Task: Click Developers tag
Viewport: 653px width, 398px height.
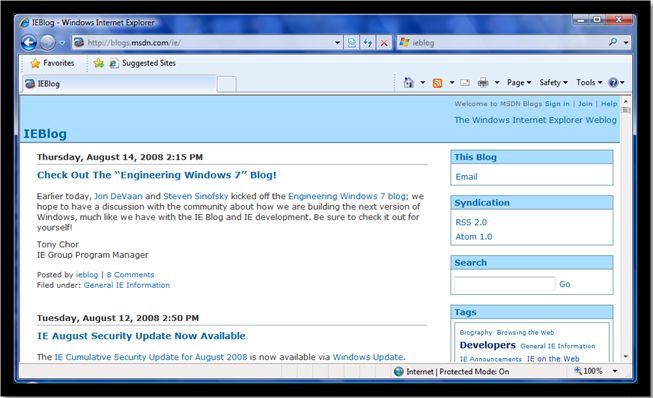Action: tap(488, 345)
